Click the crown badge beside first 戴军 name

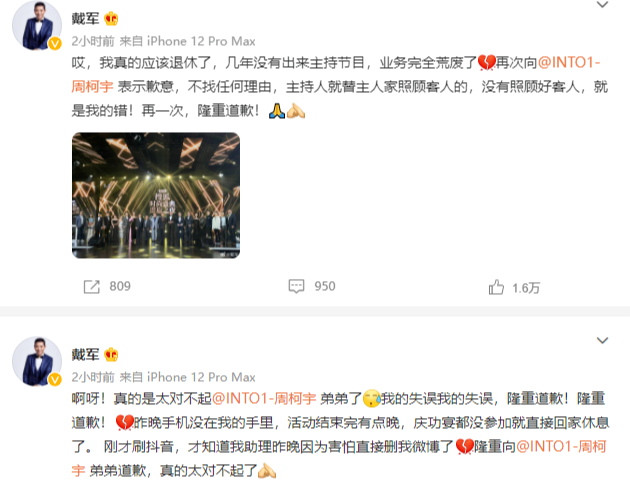[x=111, y=19]
